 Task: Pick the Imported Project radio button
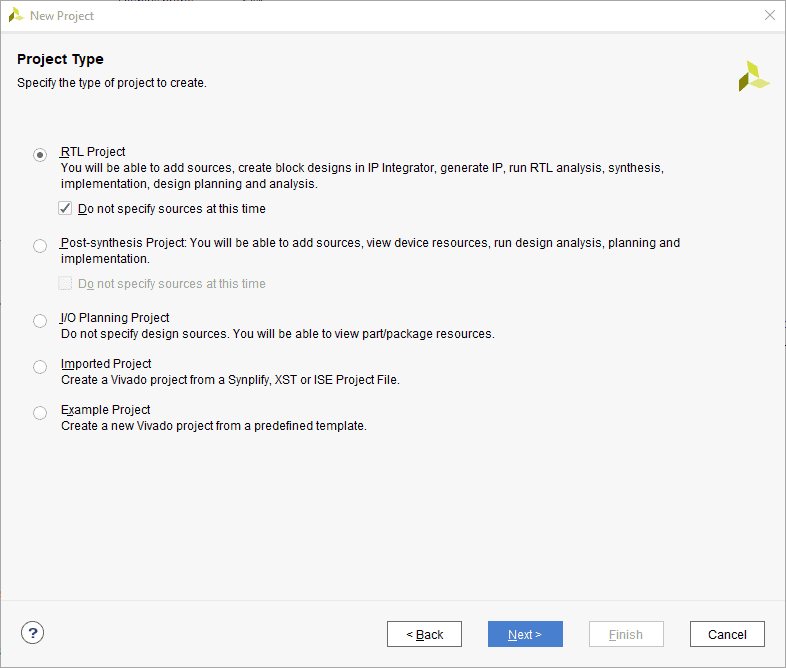click(x=40, y=367)
